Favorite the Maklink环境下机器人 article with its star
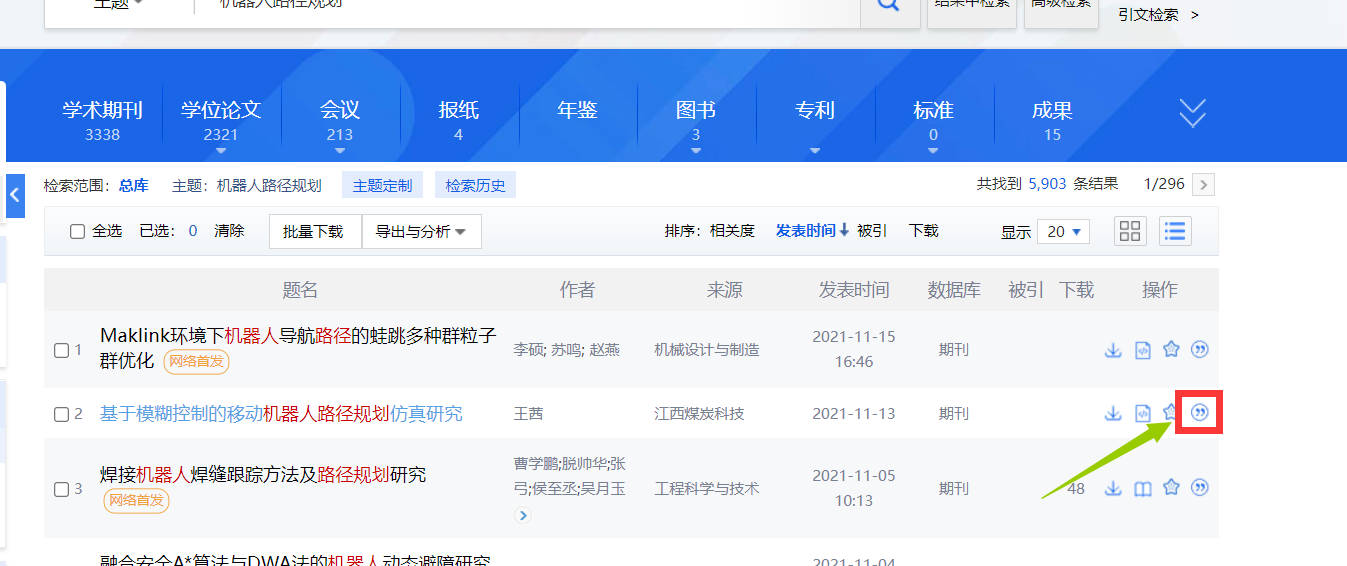The width and height of the screenshot is (1347, 566). 1172,349
